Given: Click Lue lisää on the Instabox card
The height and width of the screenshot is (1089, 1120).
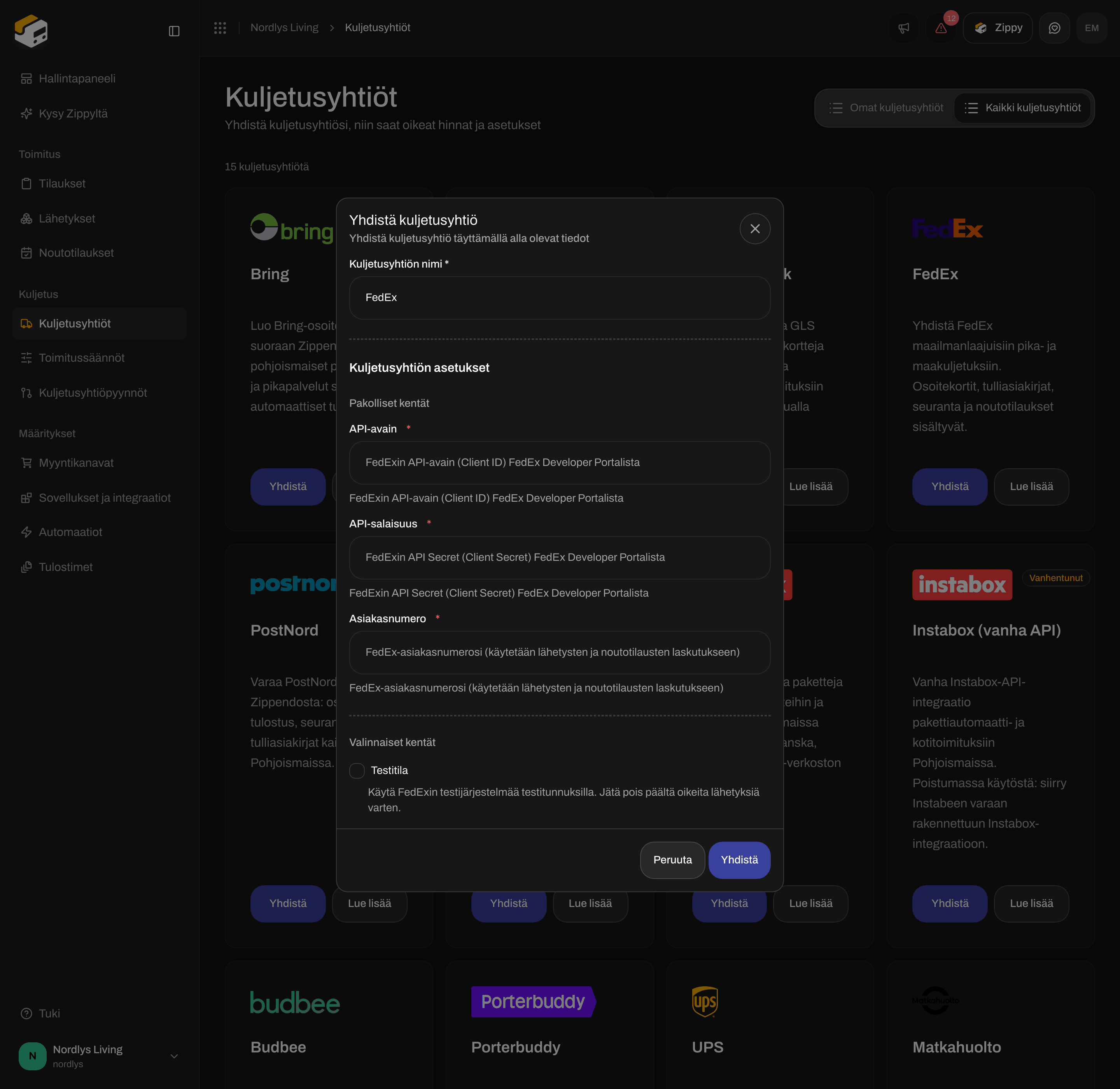Looking at the screenshot, I should [x=1031, y=904].
